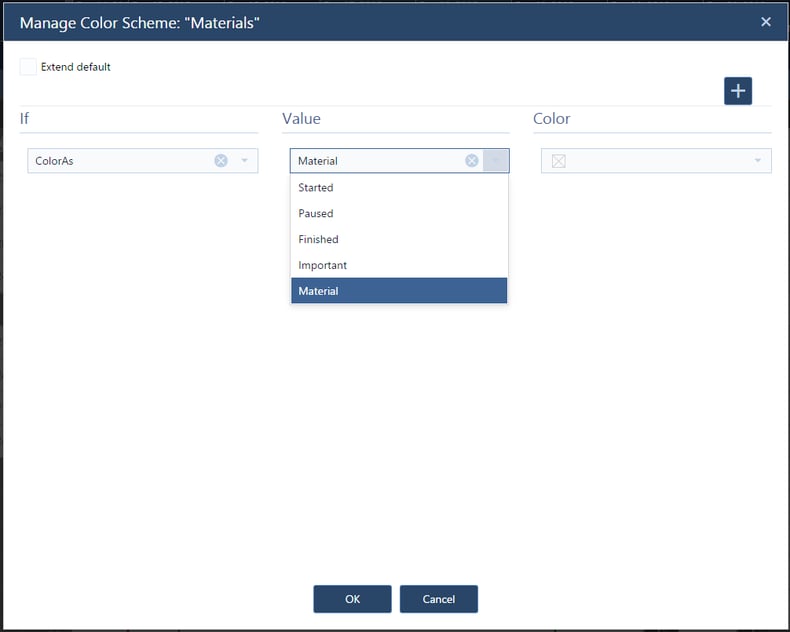This screenshot has width=790, height=632.
Task: Clear the ColorAs field selection
Action: [x=221, y=161]
